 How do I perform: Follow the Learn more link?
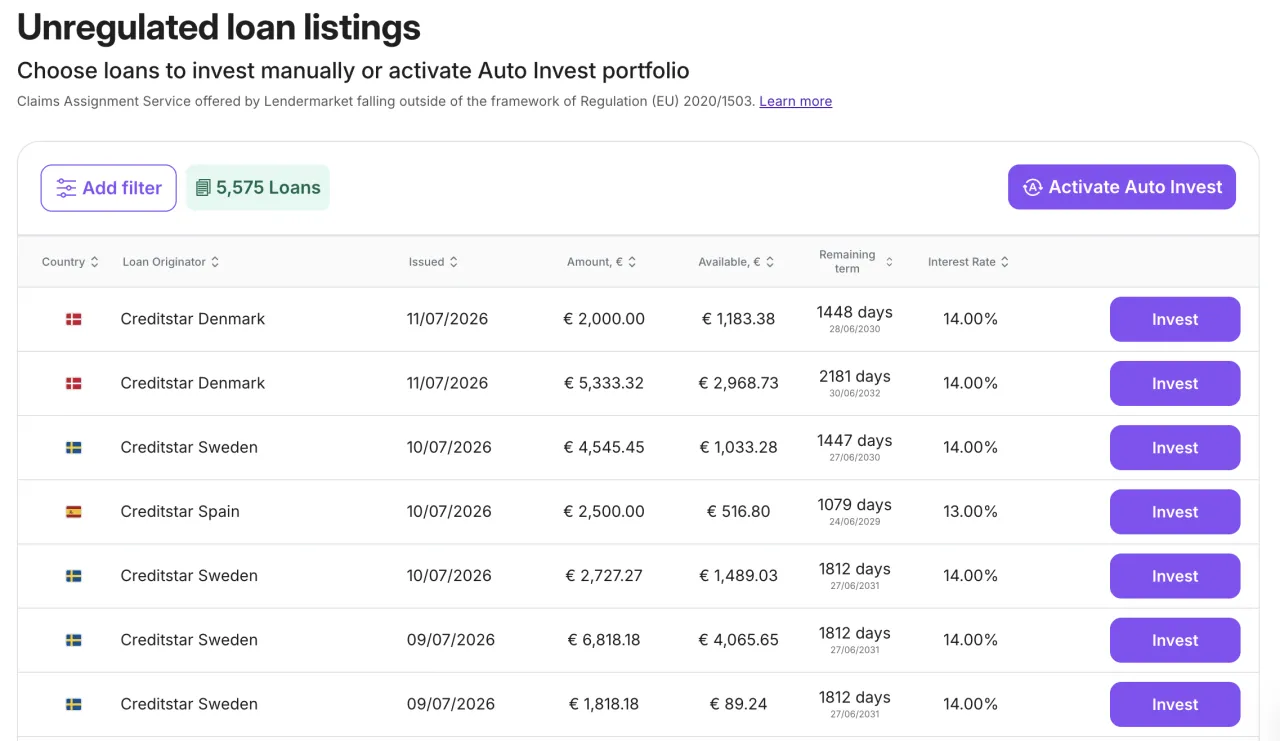tap(795, 101)
